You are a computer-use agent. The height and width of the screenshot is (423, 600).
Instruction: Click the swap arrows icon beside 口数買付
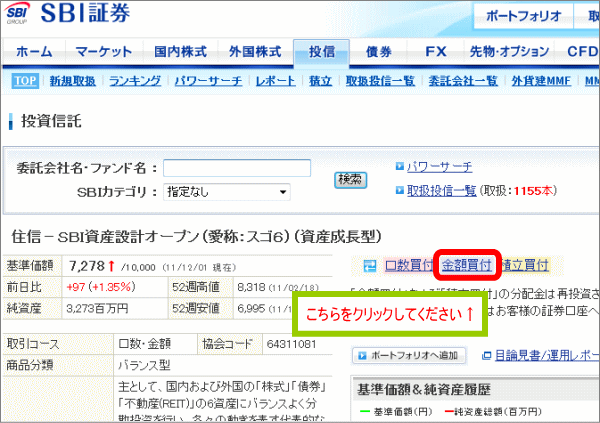pos(370,266)
